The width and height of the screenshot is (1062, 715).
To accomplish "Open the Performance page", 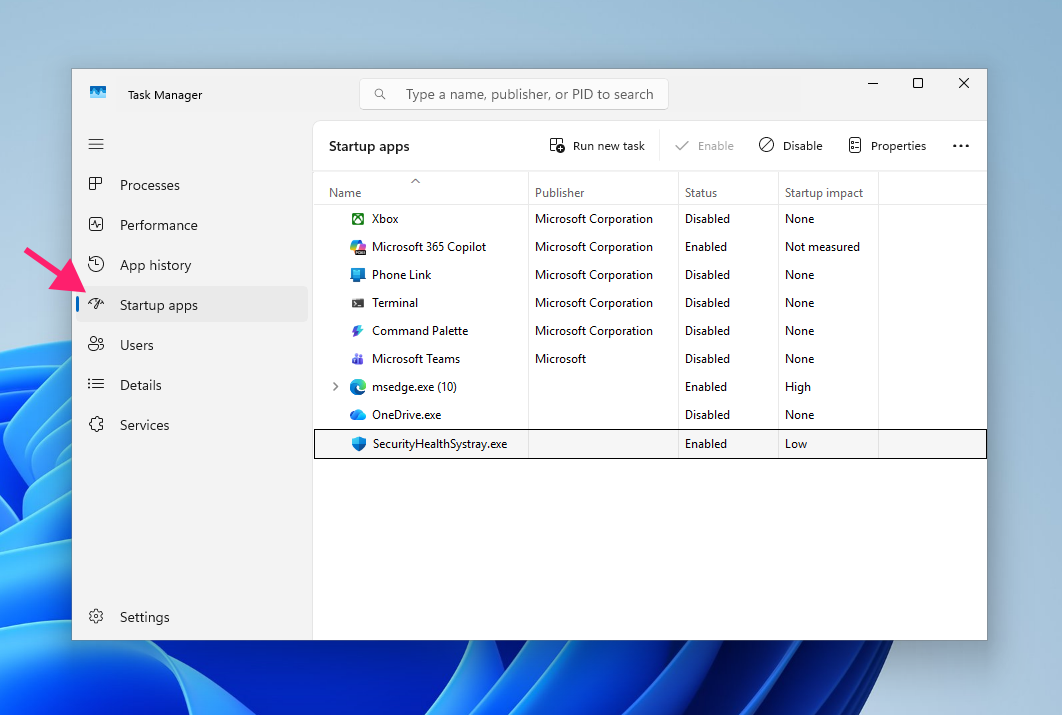I will (192, 225).
